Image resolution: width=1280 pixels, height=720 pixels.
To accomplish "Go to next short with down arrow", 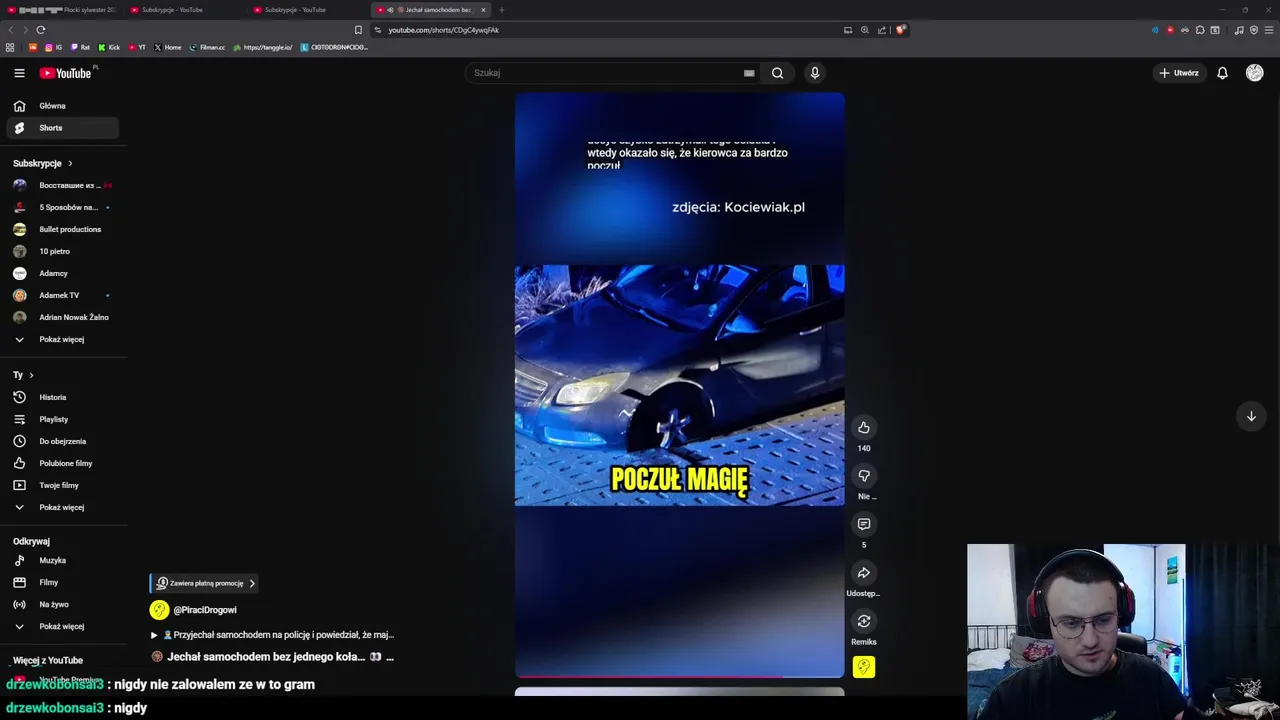I will pos(1251,416).
